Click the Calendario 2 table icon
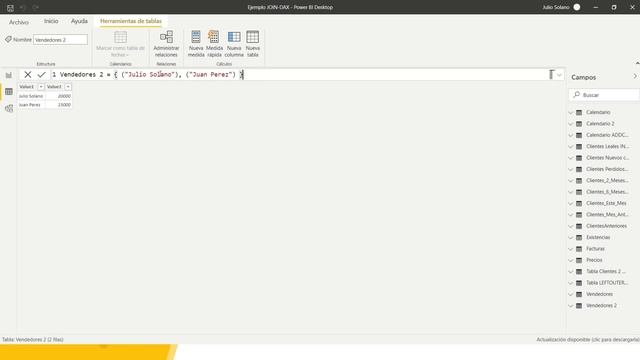Viewport: 640px width, 360px height. tap(579, 124)
